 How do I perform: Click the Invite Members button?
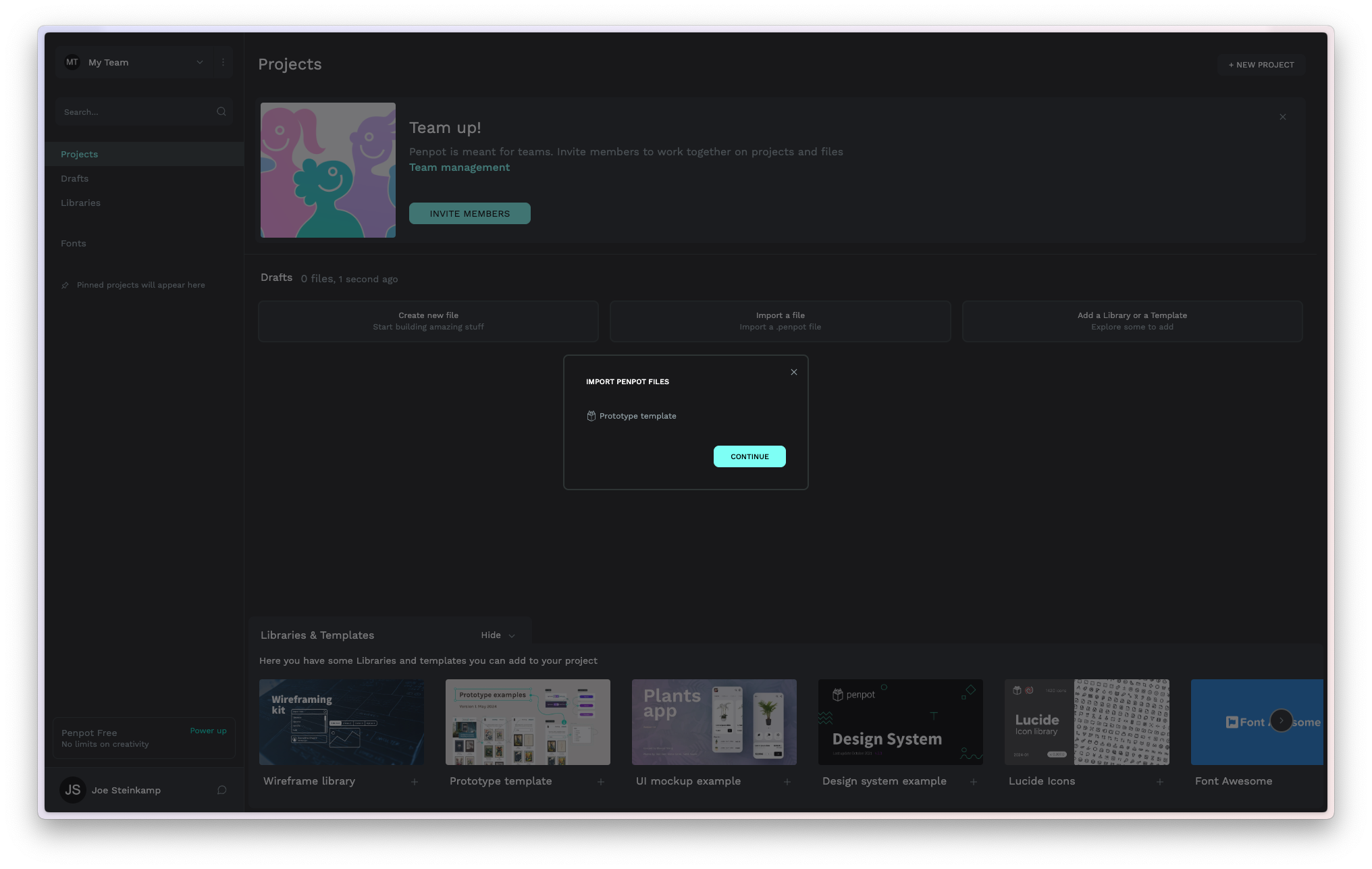[x=469, y=213]
